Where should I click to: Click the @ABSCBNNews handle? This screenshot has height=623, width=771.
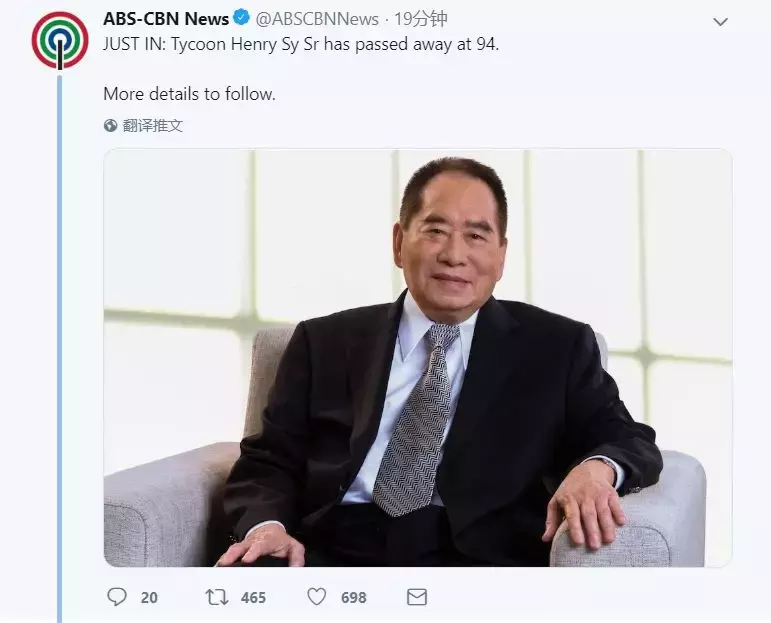click(317, 19)
